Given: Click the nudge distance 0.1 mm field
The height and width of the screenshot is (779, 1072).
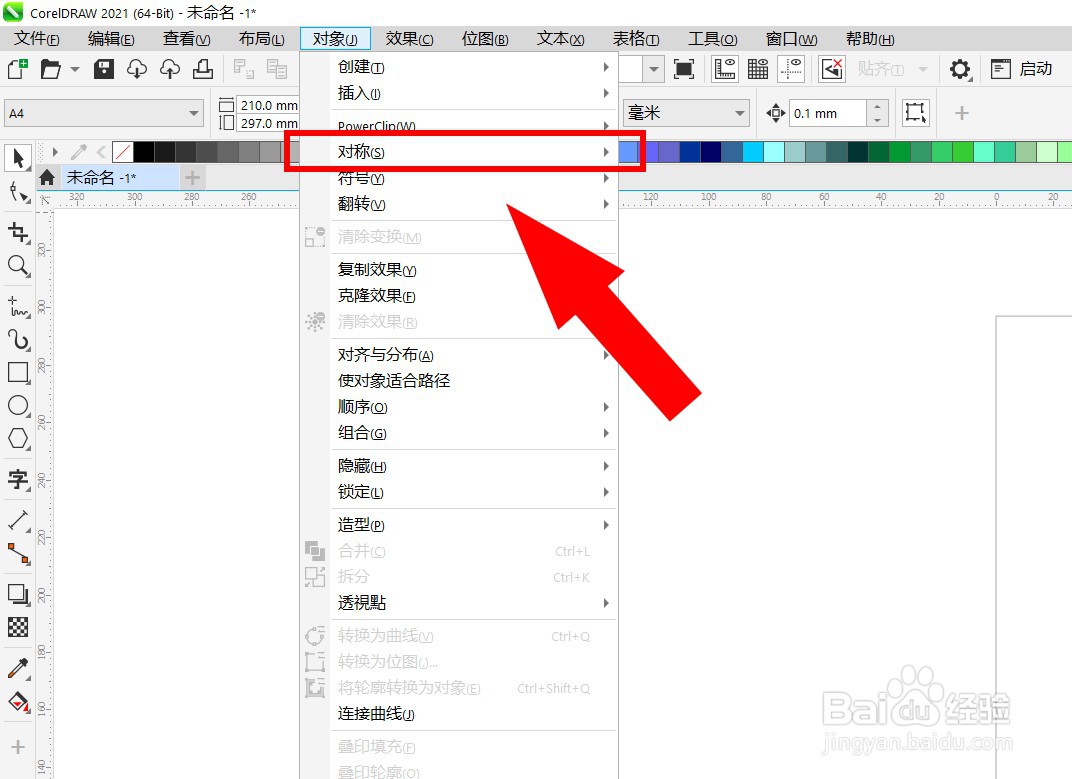Looking at the screenshot, I should click(828, 114).
